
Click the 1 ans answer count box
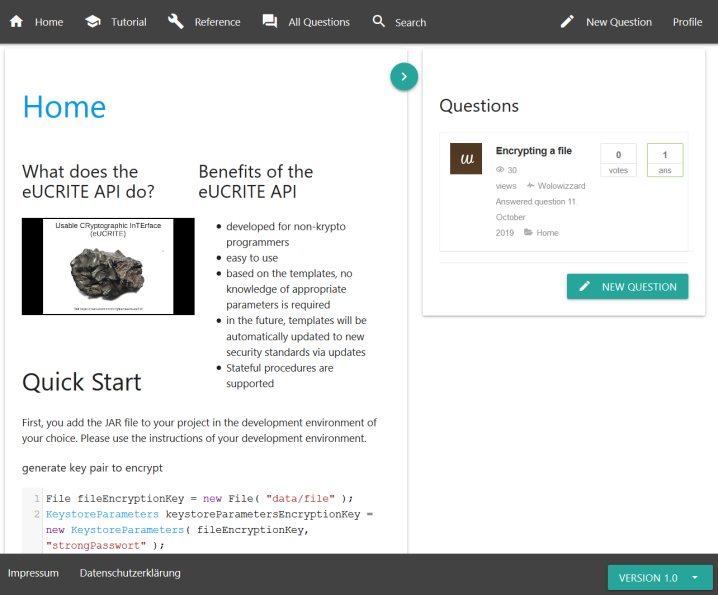click(x=665, y=160)
